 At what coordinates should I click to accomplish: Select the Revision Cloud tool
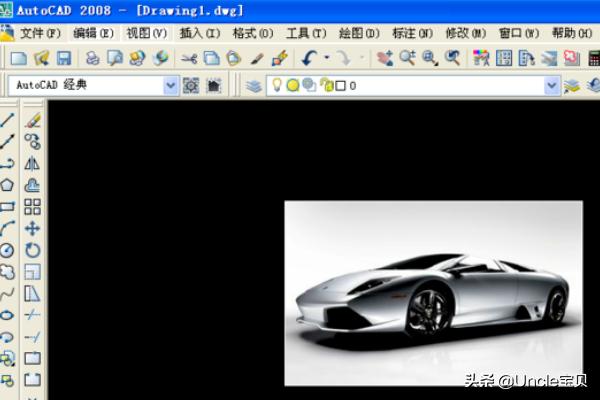click(7, 272)
